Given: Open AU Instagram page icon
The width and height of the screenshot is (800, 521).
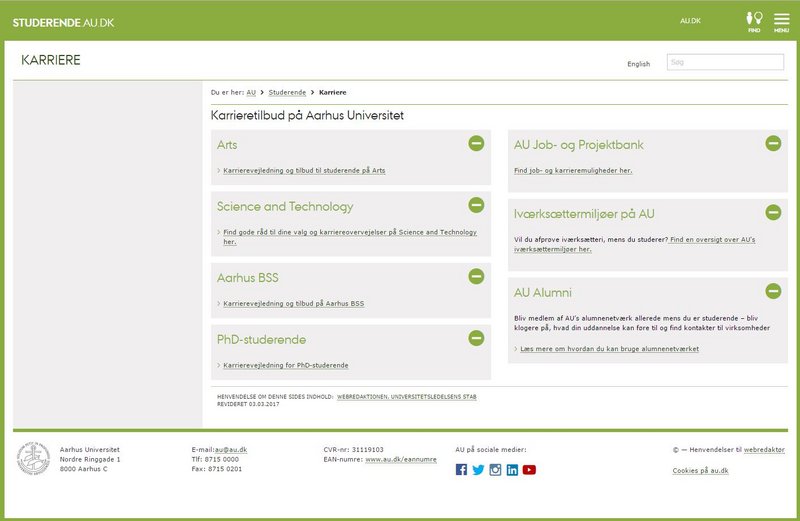Looking at the screenshot, I should tap(495, 469).
